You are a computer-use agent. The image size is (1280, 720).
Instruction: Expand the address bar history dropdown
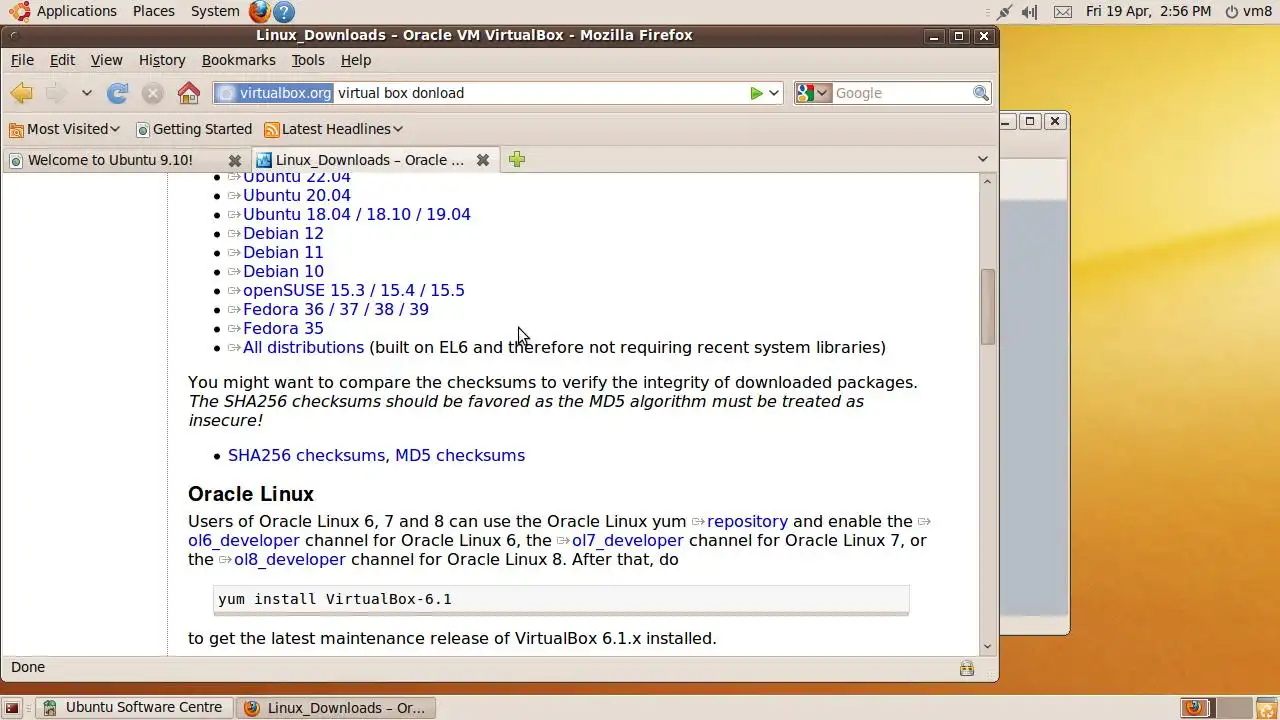pos(774,93)
